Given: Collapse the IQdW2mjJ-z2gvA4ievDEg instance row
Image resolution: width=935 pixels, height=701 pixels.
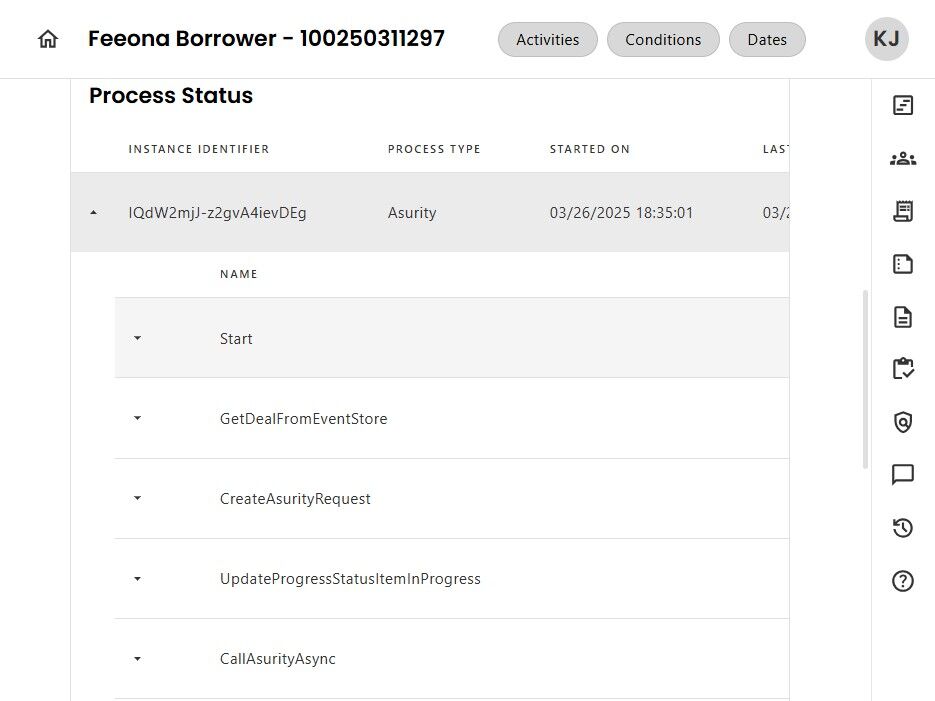Looking at the screenshot, I should [94, 213].
